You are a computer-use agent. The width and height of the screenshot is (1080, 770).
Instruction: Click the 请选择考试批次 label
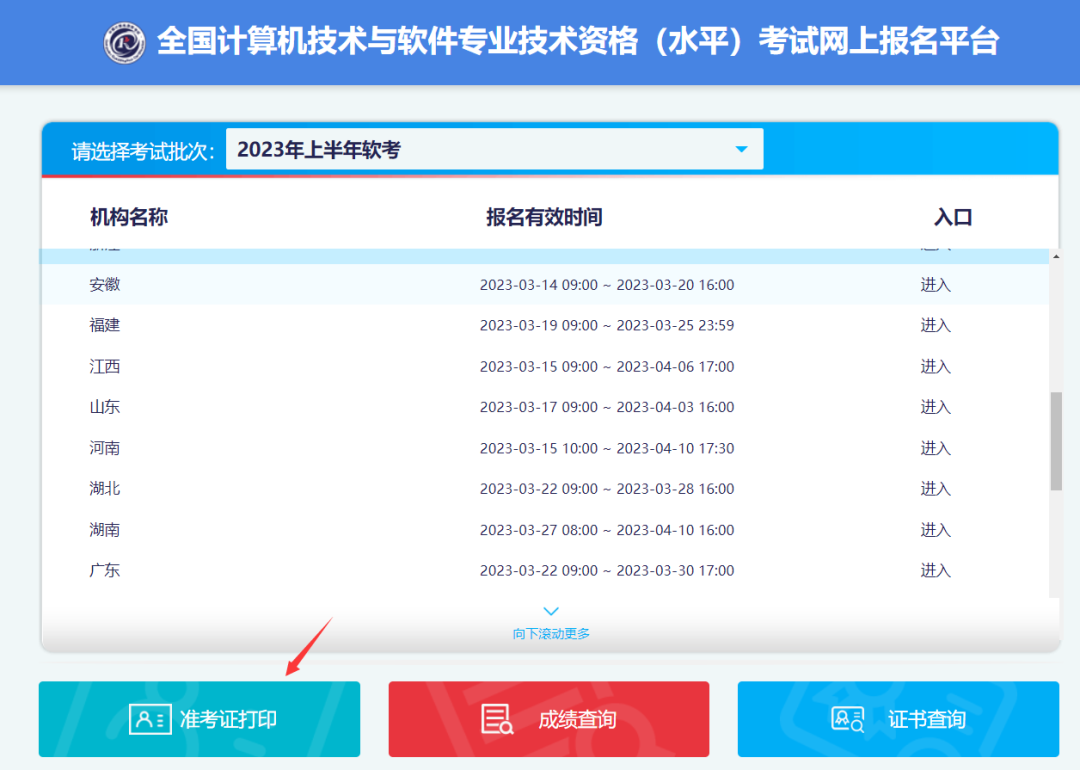143,151
